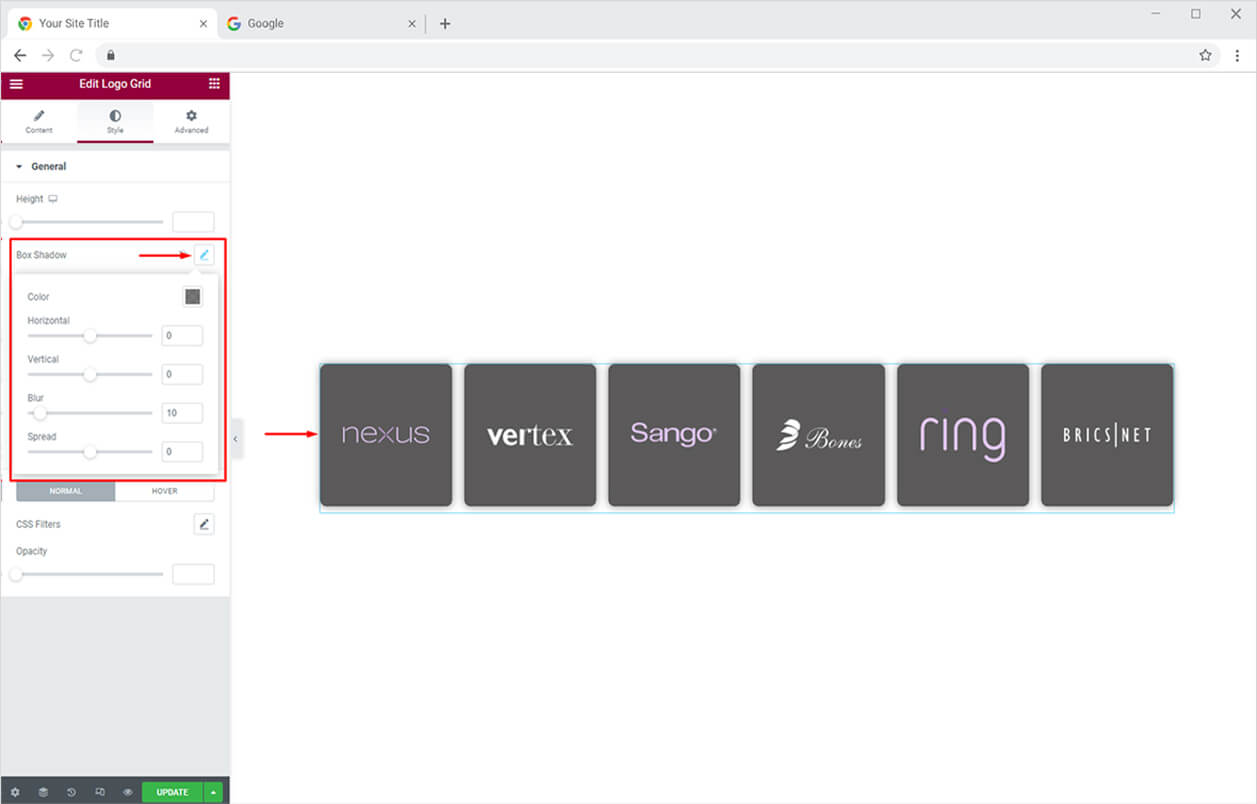Switch to the Content tab
Image resolution: width=1257 pixels, height=804 pixels.
[x=39, y=122]
